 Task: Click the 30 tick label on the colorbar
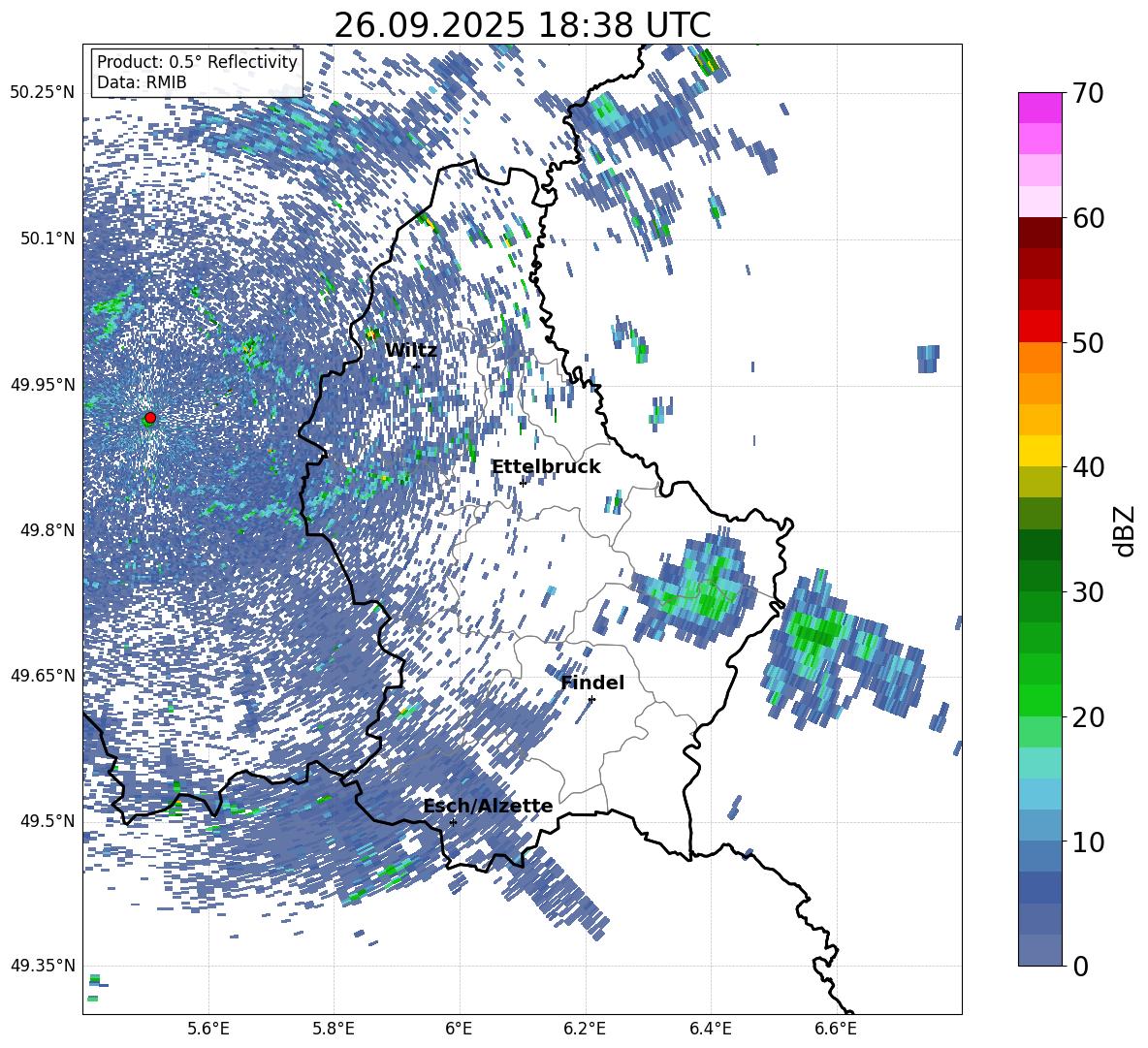click(x=1088, y=592)
